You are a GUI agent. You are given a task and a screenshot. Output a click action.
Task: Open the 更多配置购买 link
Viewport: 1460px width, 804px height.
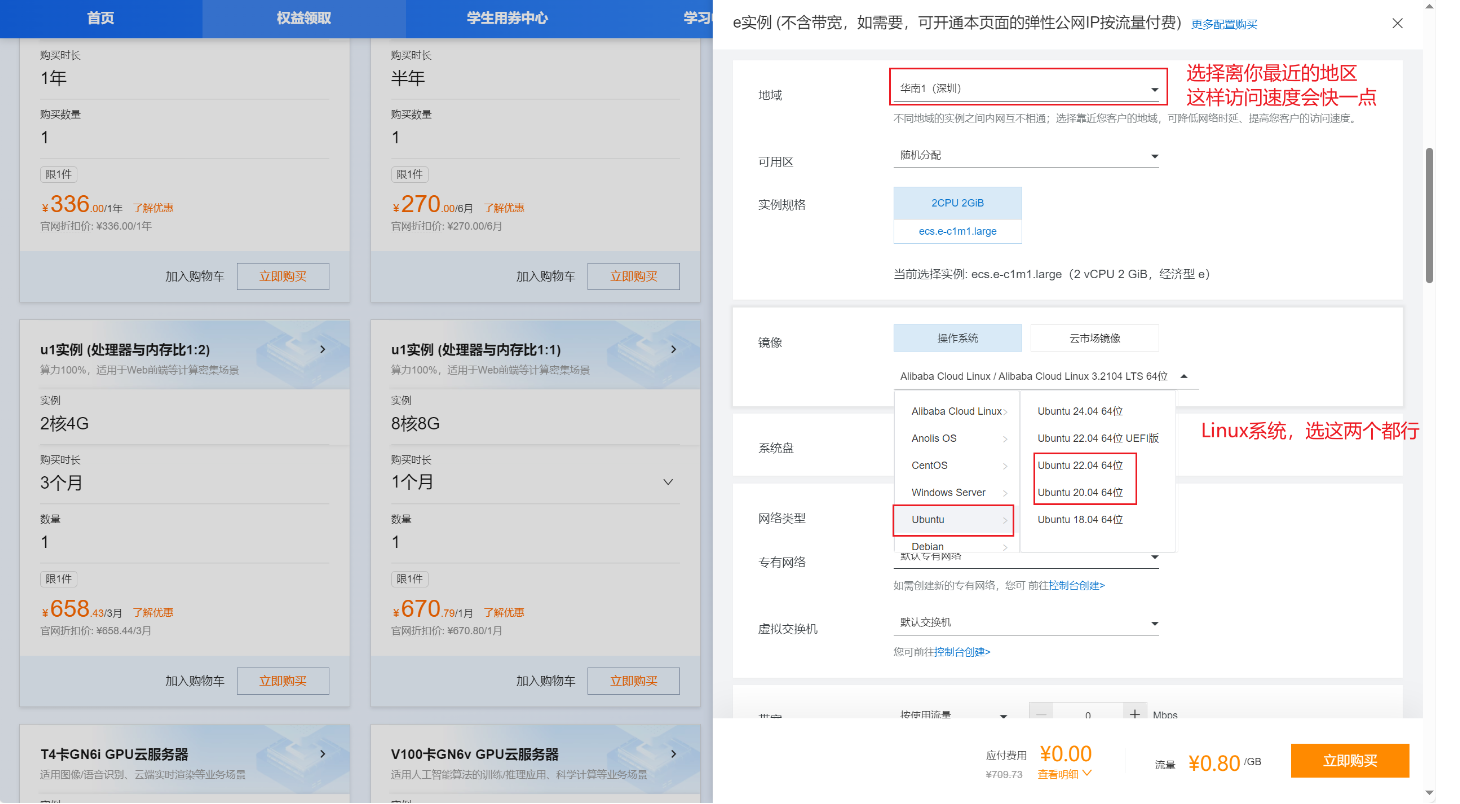pos(1224,24)
